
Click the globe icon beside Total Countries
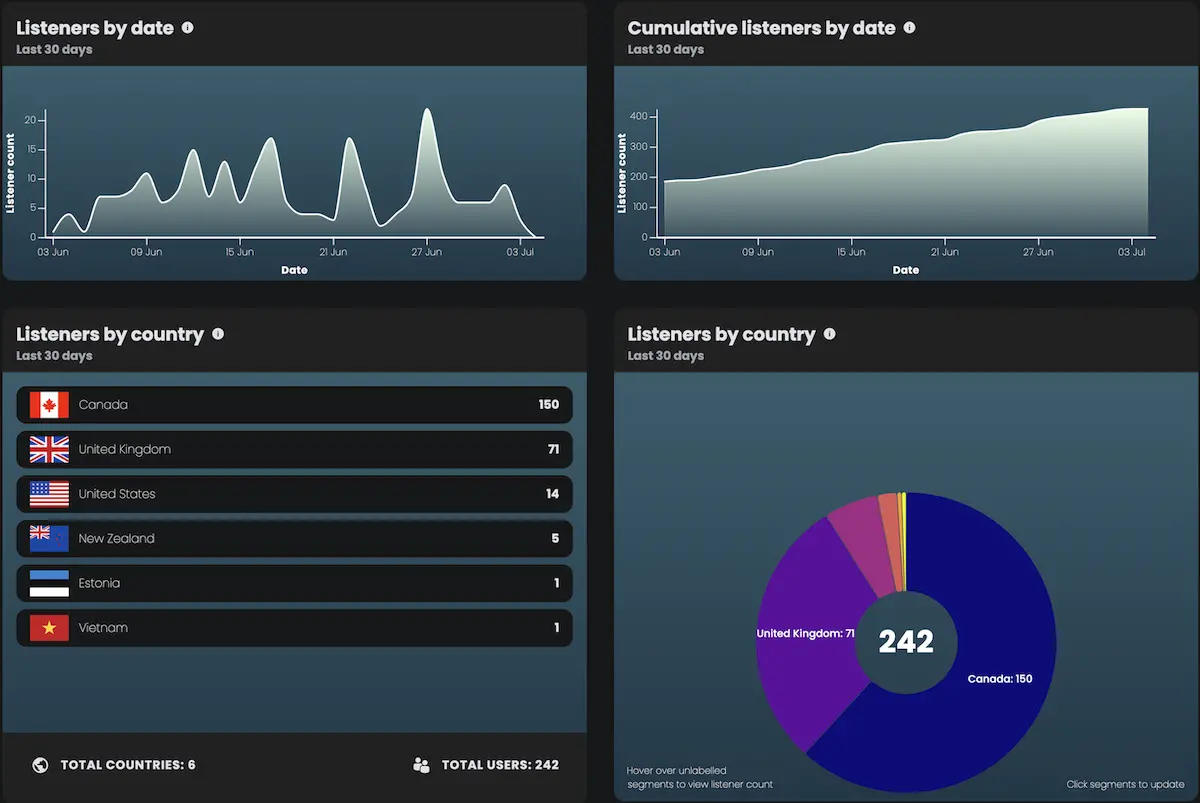point(41,765)
